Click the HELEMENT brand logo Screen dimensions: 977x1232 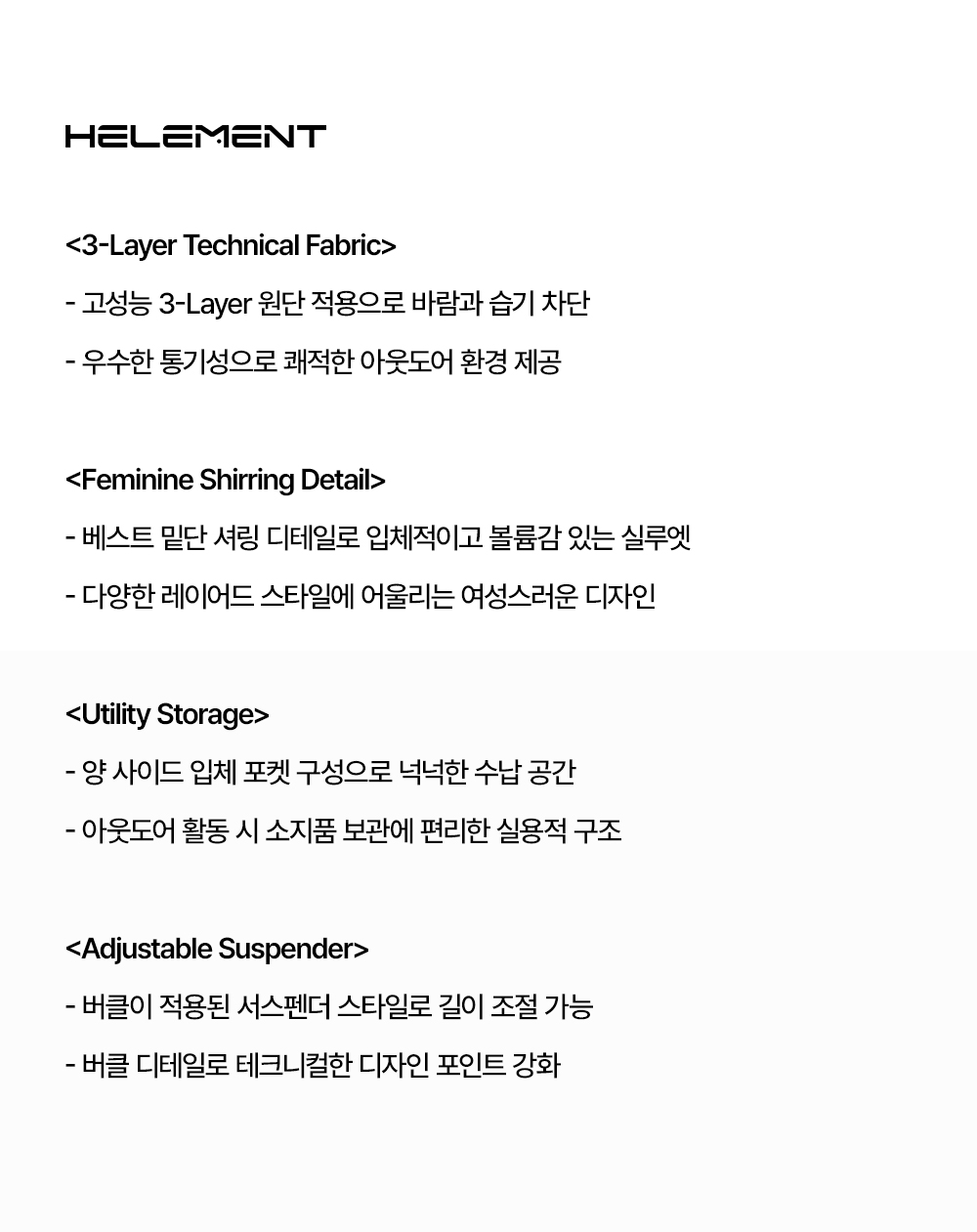195,136
